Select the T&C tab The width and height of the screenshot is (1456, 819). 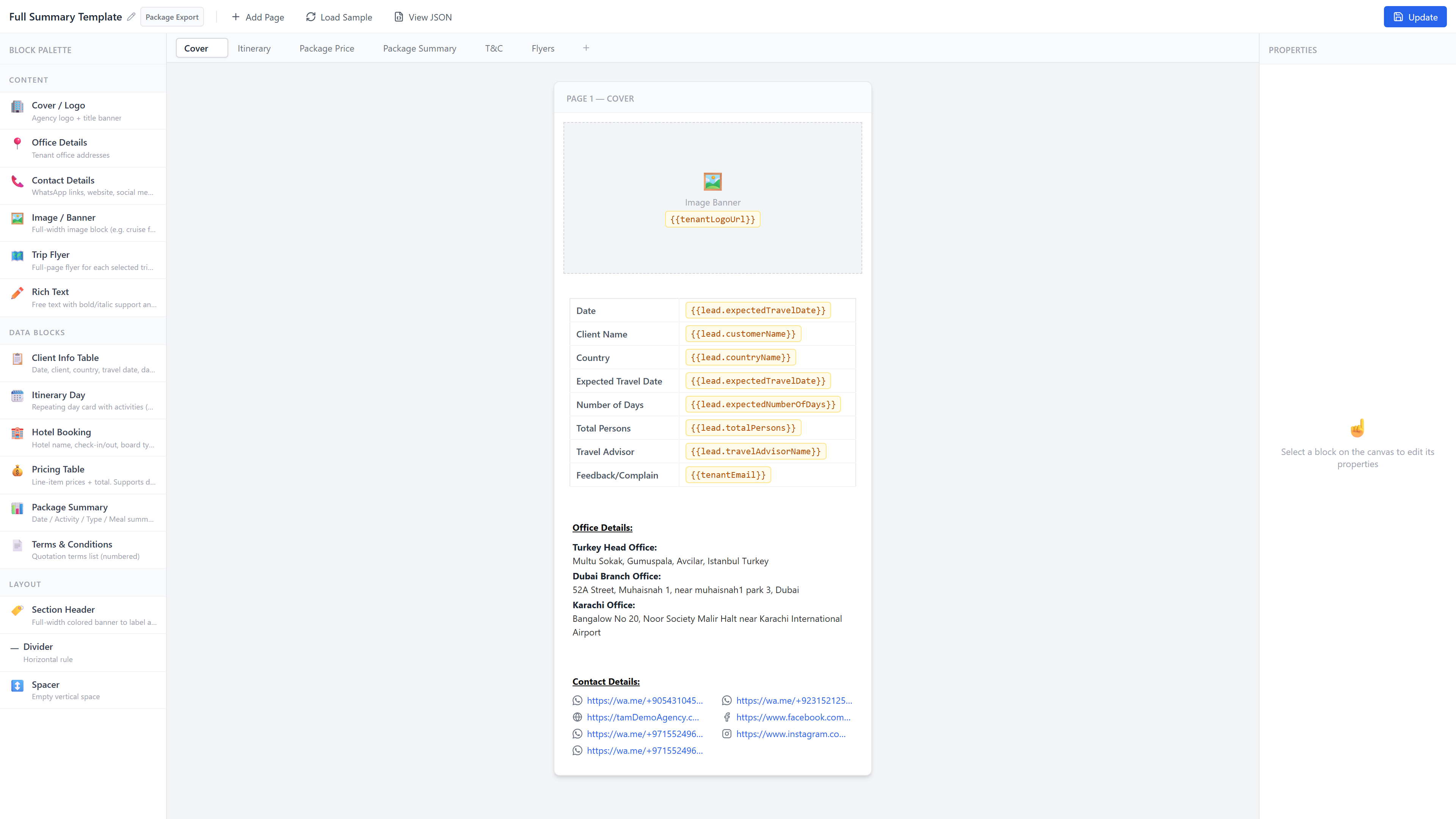coord(494,48)
